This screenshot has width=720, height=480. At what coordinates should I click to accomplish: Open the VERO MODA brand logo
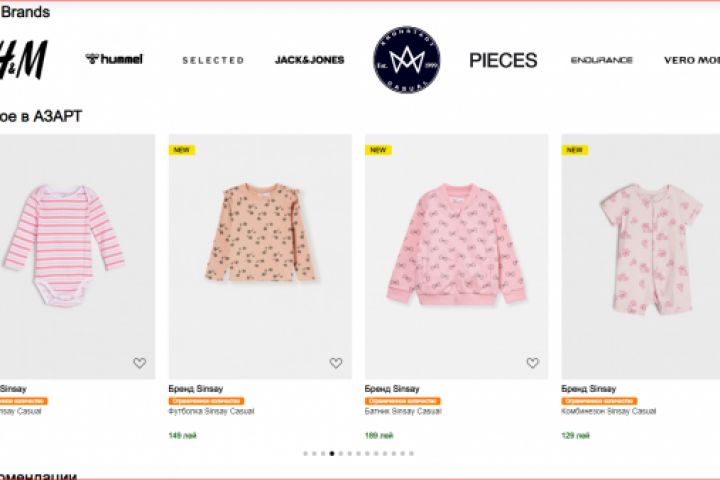[x=692, y=60]
